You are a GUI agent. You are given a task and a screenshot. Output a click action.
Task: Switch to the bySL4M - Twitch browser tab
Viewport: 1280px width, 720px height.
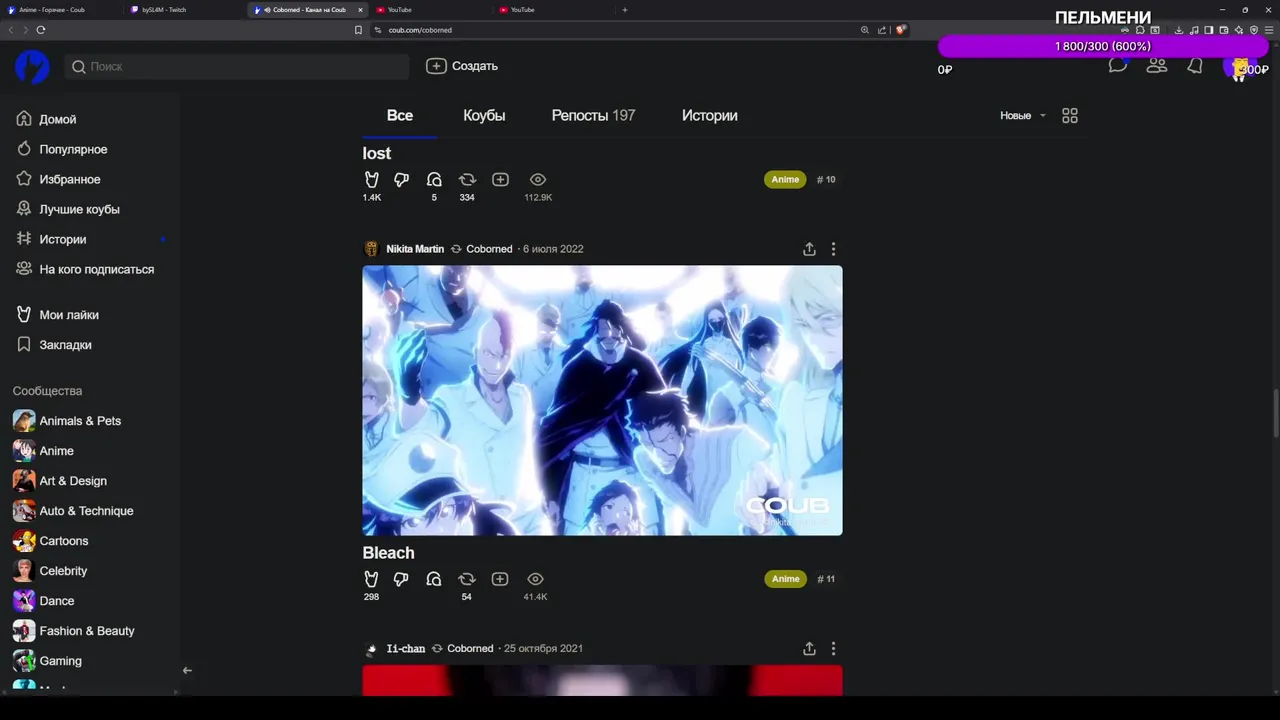pos(185,10)
